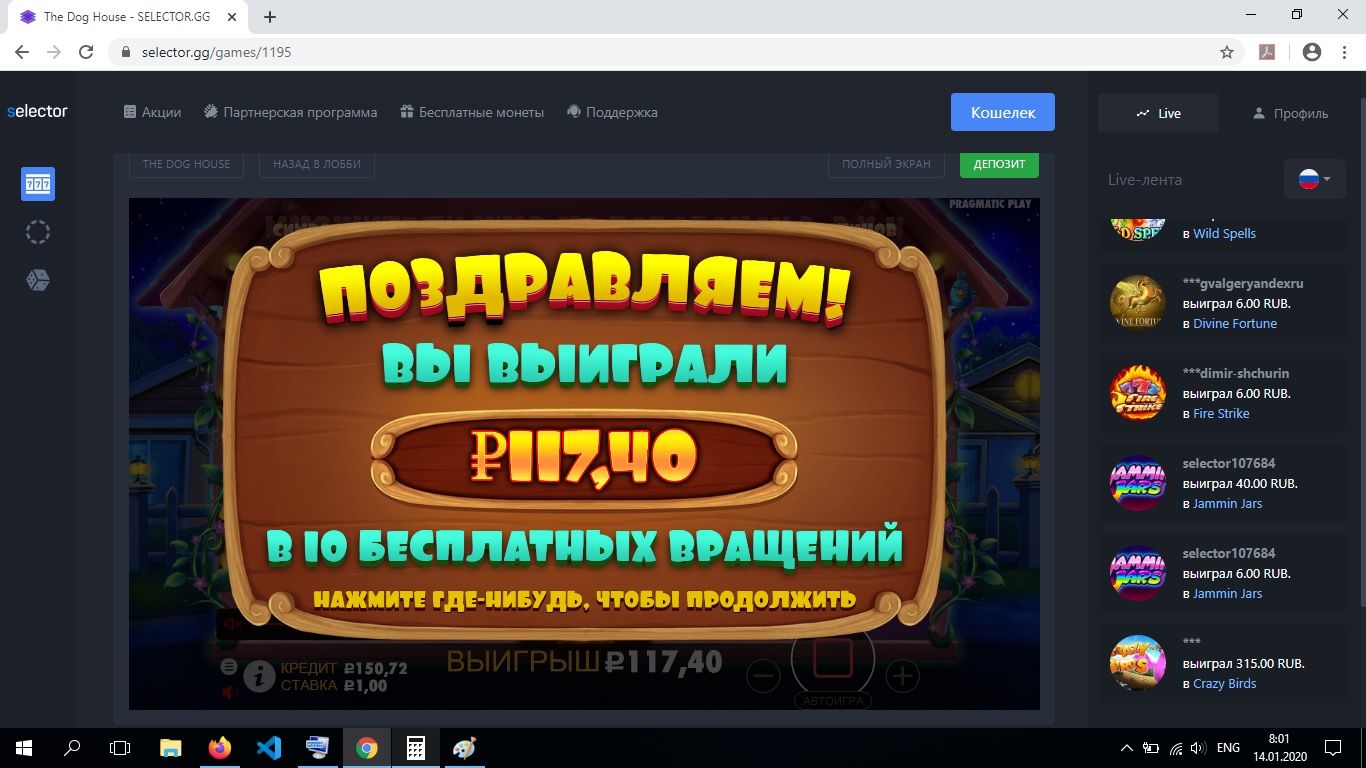1366x768 pixels.
Task: Open Task View on the taskbar
Action: 120,748
